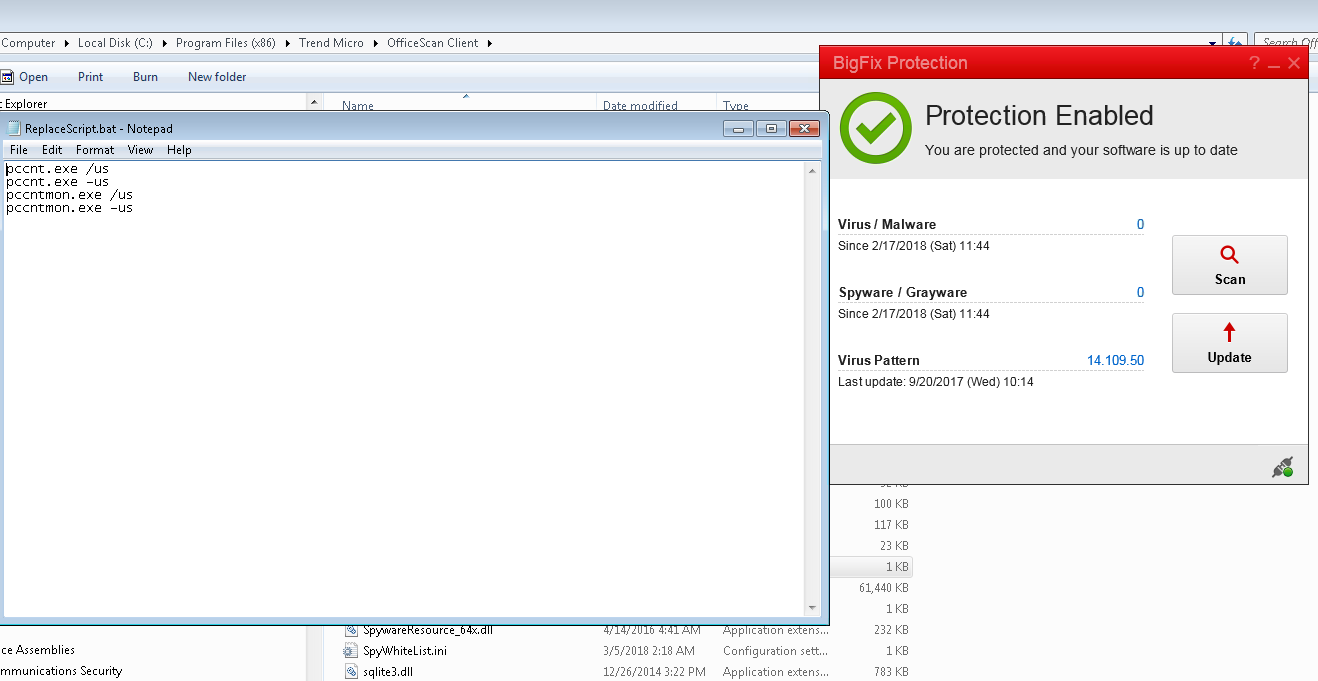Click the 23 KB size cell

pyautogui.click(x=894, y=546)
